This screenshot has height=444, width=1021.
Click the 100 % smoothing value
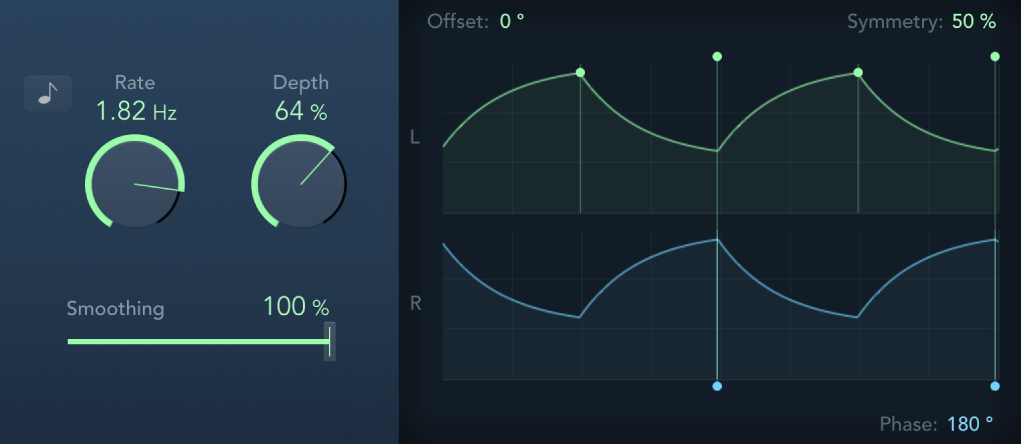click(296, 307)
